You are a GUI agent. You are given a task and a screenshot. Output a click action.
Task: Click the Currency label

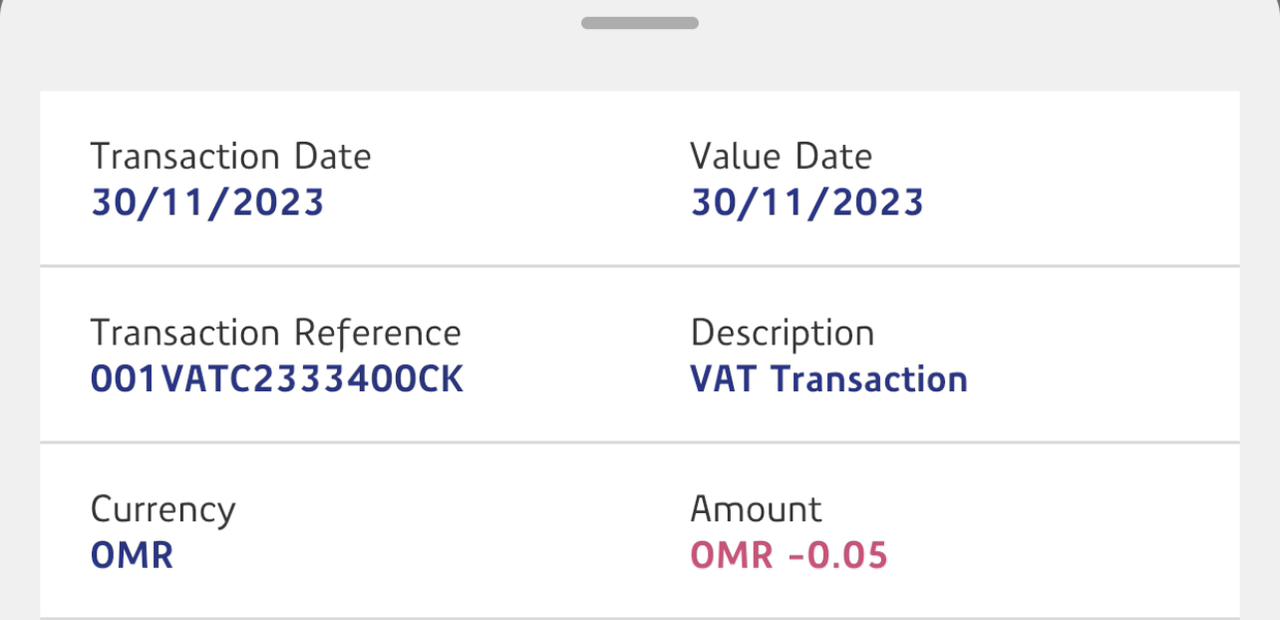click(x=163, y=509)
